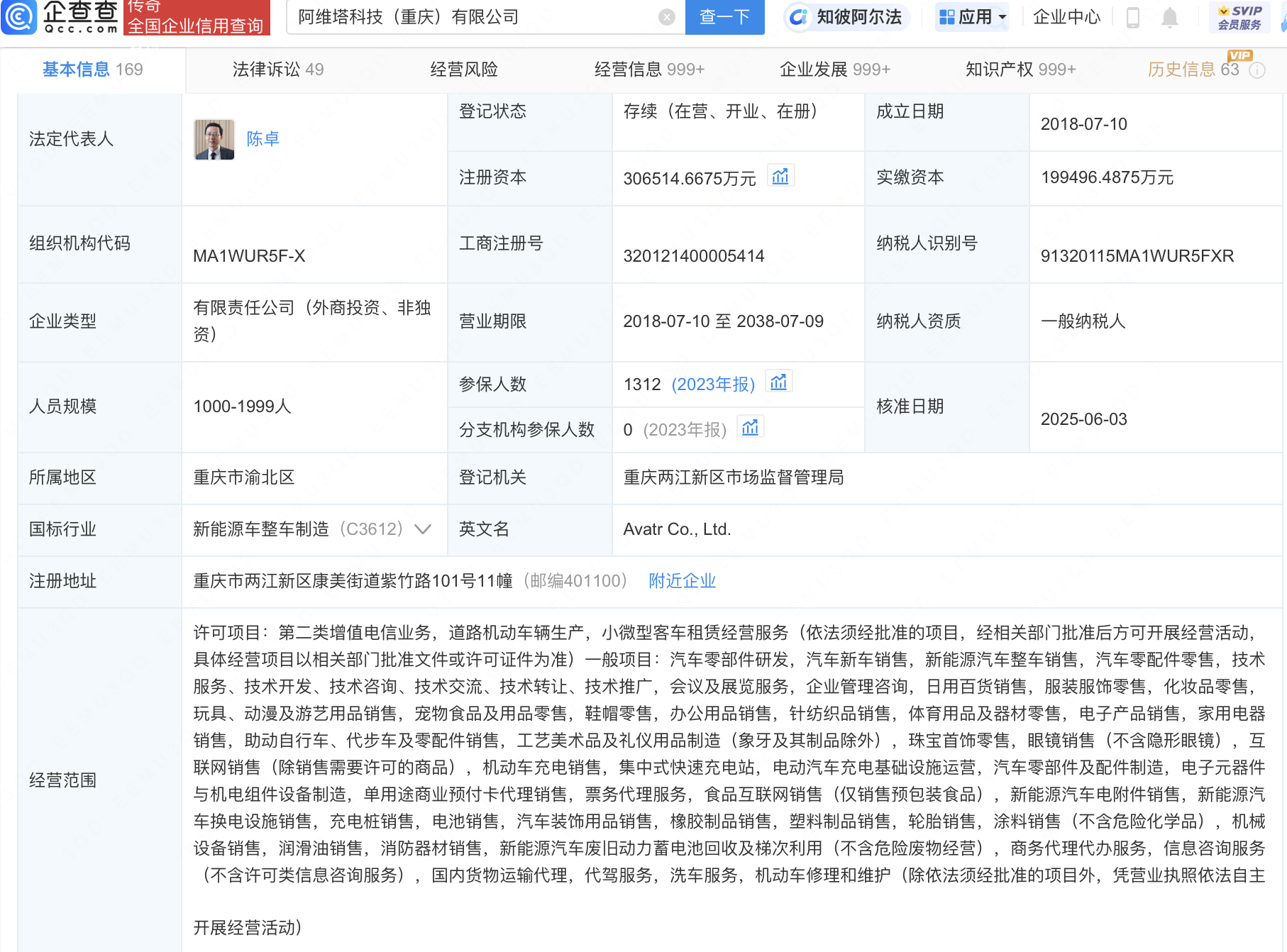
Task: Click the chart icon next to 参保人数 1312
Action: coord(779,382)
